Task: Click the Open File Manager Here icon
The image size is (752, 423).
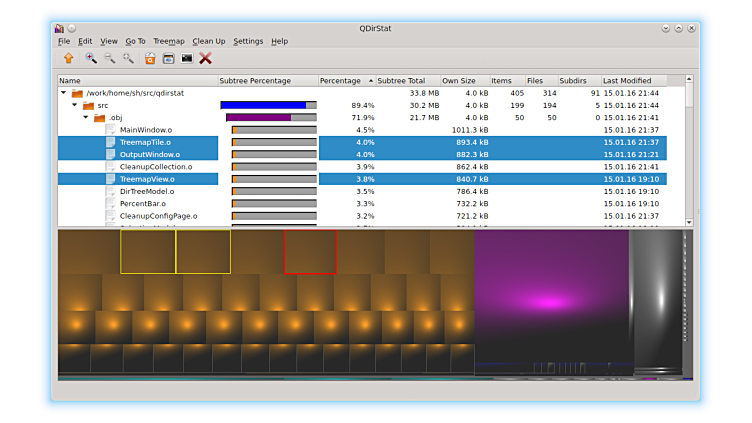Action: pos(150,58)
